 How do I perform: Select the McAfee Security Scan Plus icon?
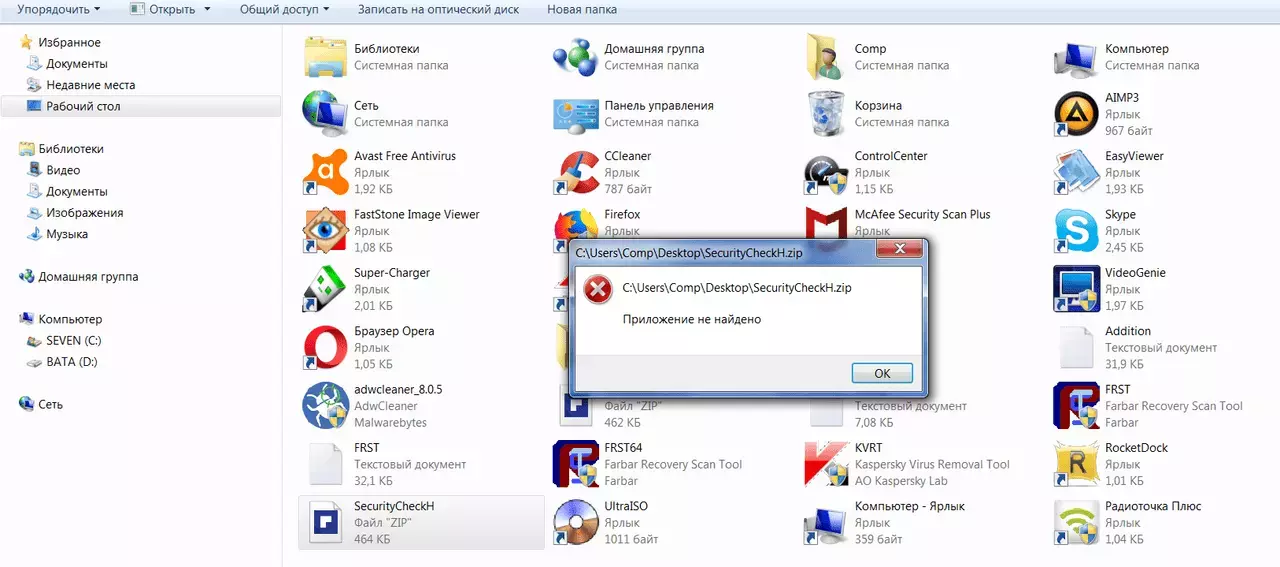click(x=826, y=225)
